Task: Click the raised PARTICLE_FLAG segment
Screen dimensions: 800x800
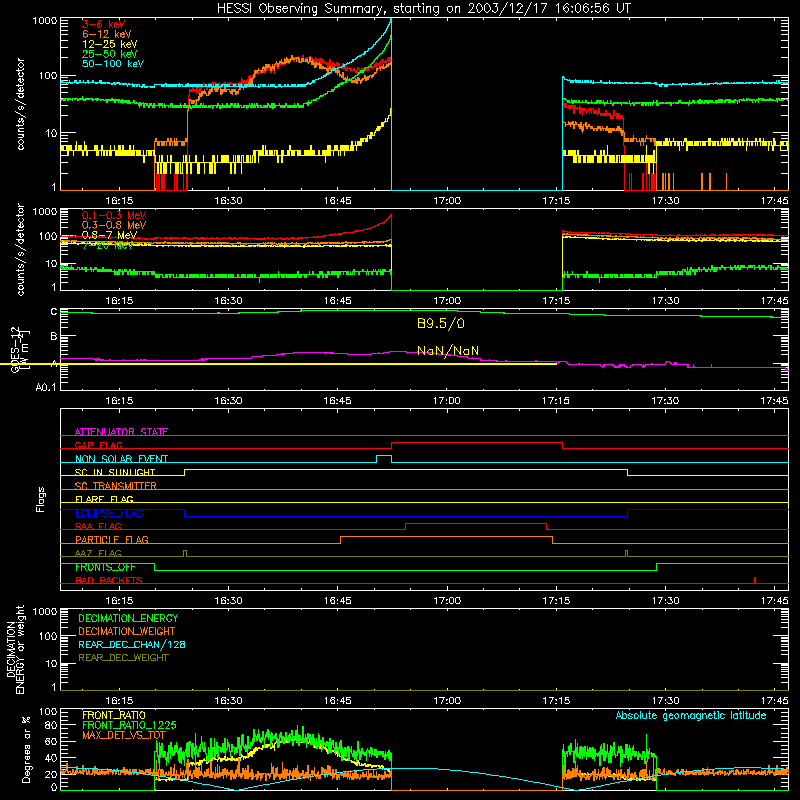Action: (446, 537)
